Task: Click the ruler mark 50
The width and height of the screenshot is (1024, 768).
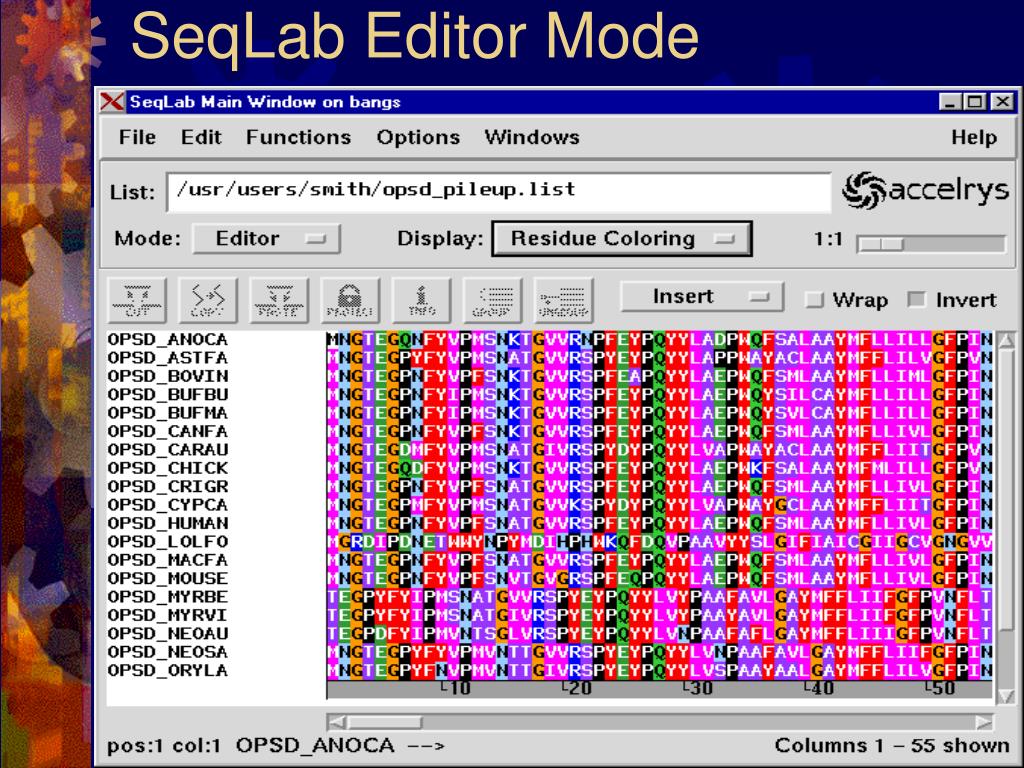Action: click(x=940, y=688)
